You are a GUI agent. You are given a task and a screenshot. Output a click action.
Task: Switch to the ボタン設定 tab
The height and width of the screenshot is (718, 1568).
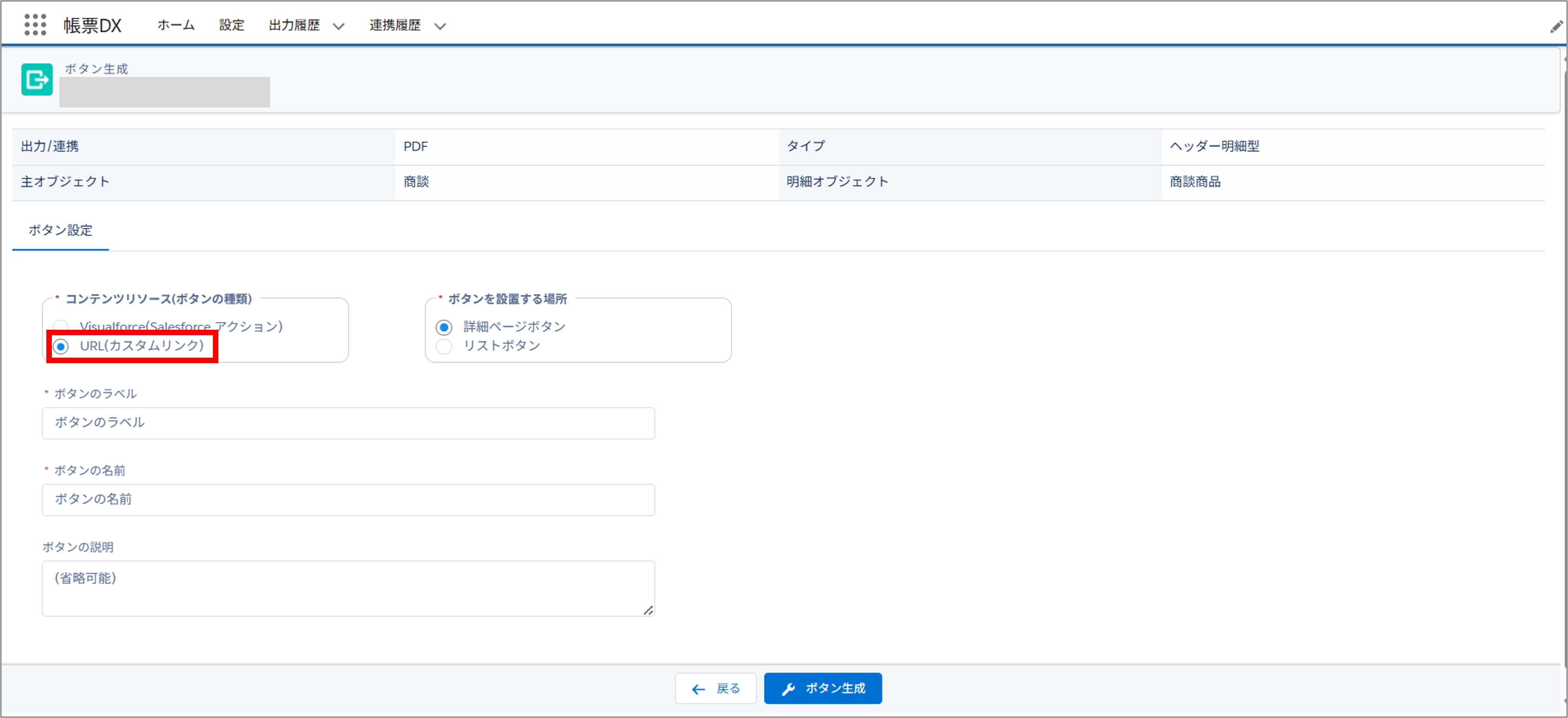(60, 230)
